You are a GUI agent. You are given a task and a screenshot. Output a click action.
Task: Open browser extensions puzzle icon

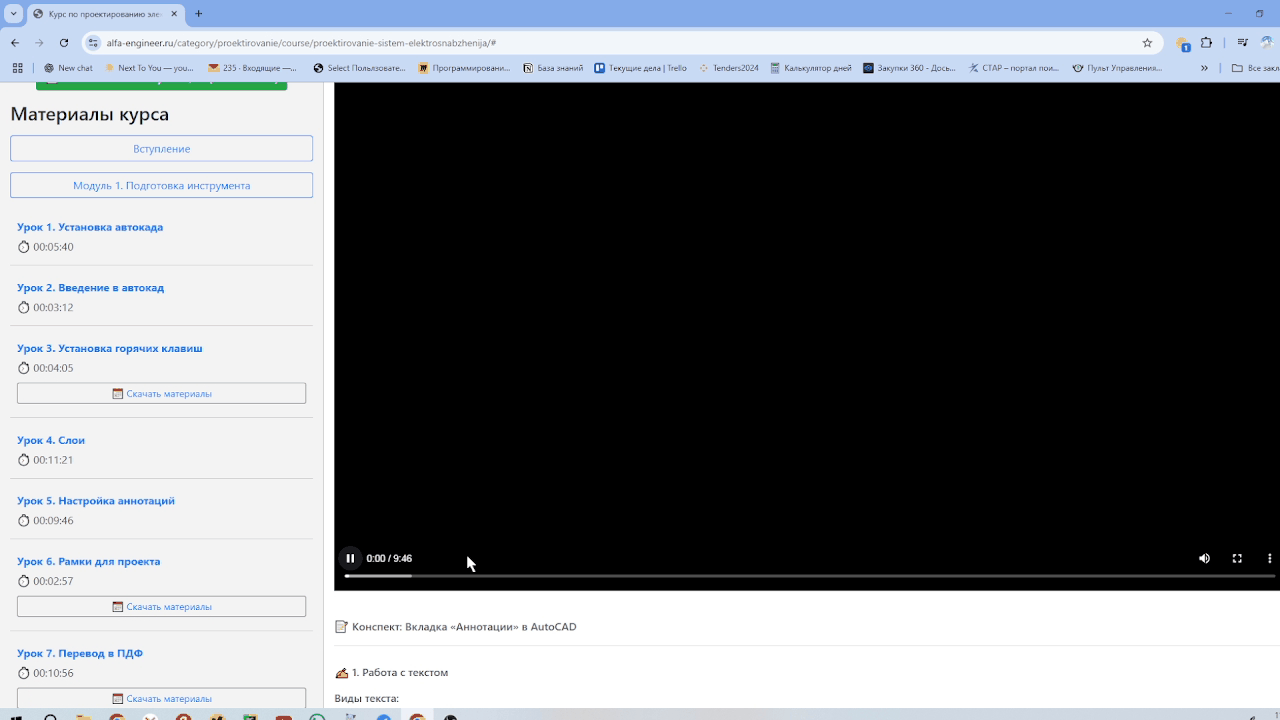click(1206, 43)
